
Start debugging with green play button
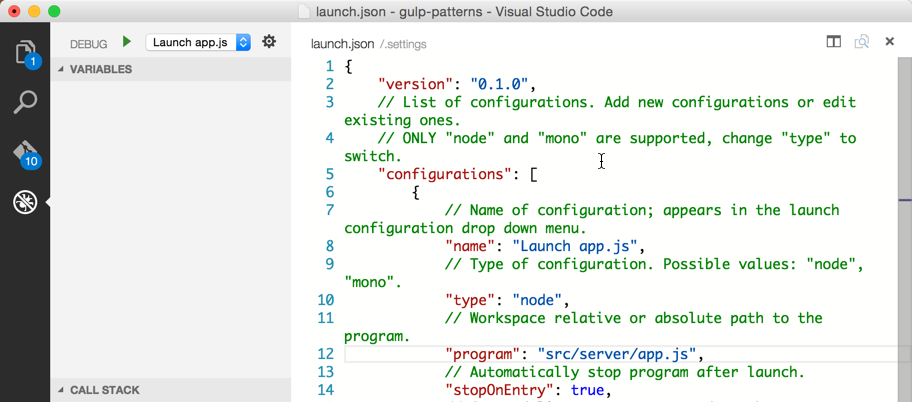point(127,42)
